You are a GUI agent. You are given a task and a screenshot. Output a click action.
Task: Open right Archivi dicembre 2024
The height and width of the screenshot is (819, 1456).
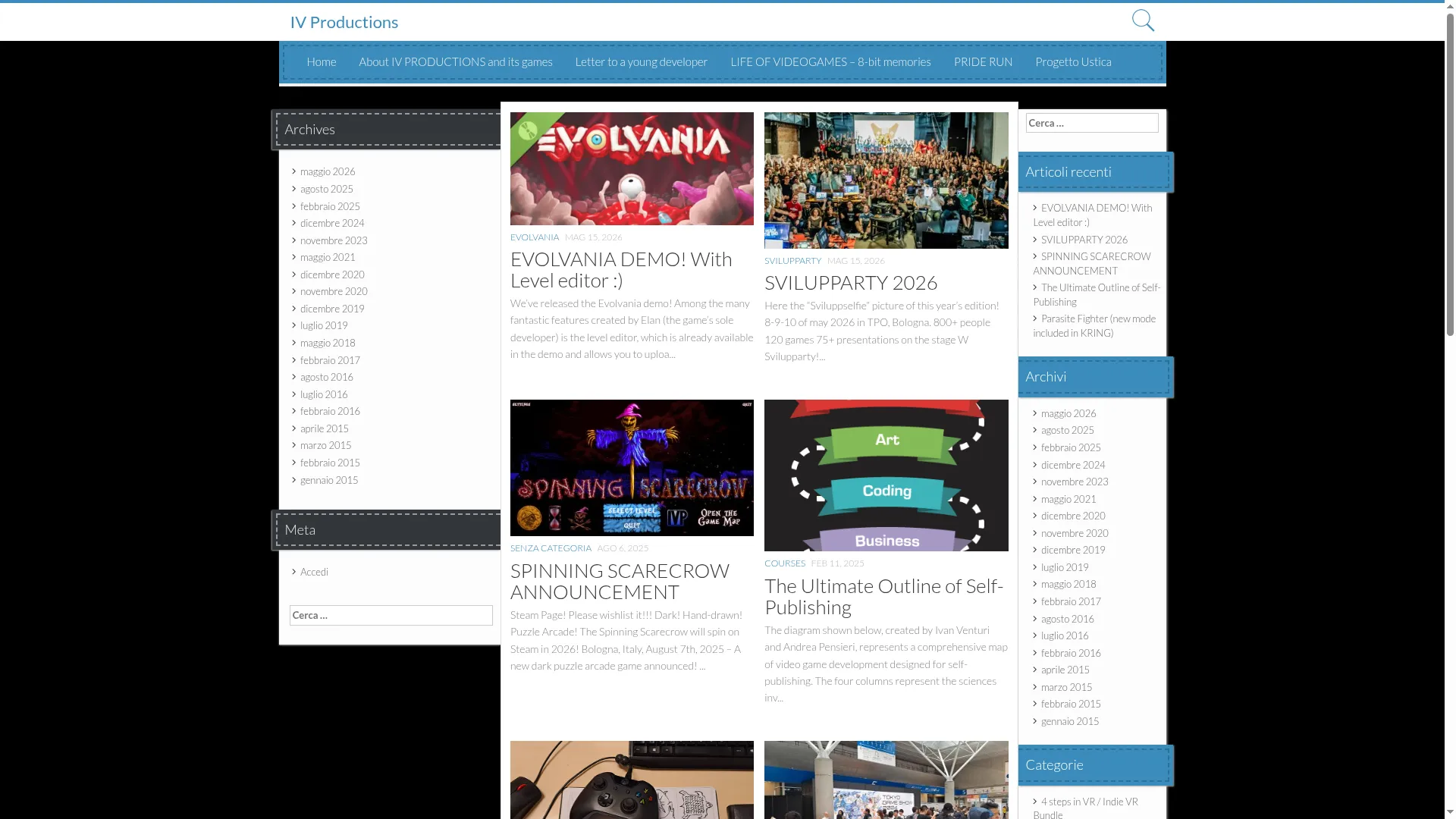[1073, 465]
